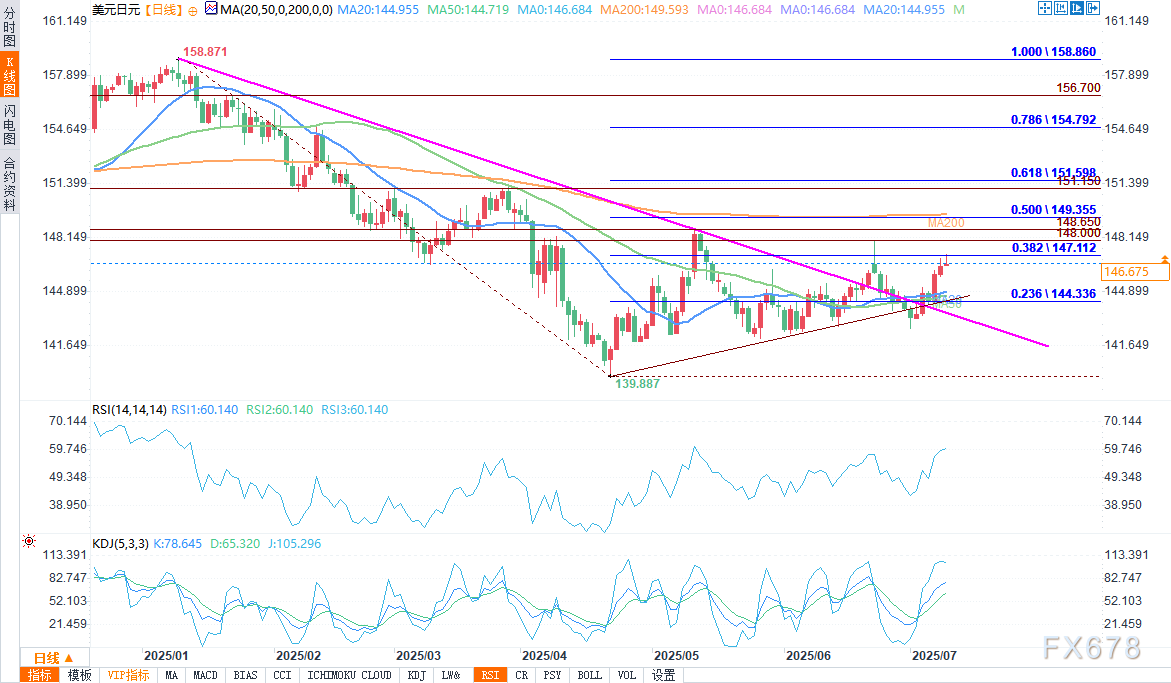This screenshot has width=1171, height=683.
Task: Open the 设置 settings button
Action: [x=663, y=675]
